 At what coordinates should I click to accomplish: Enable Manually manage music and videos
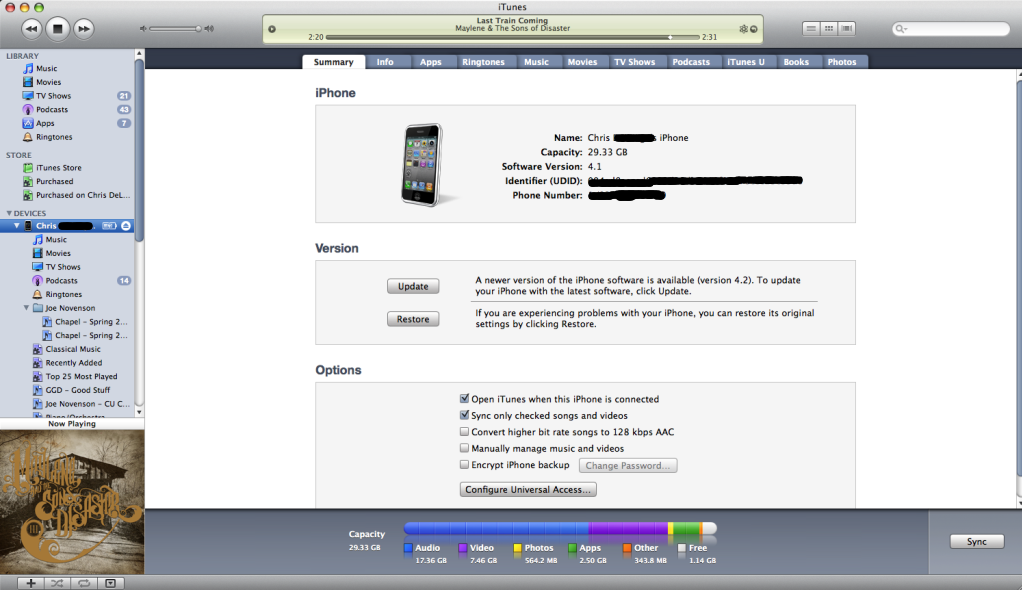(464, 448)
